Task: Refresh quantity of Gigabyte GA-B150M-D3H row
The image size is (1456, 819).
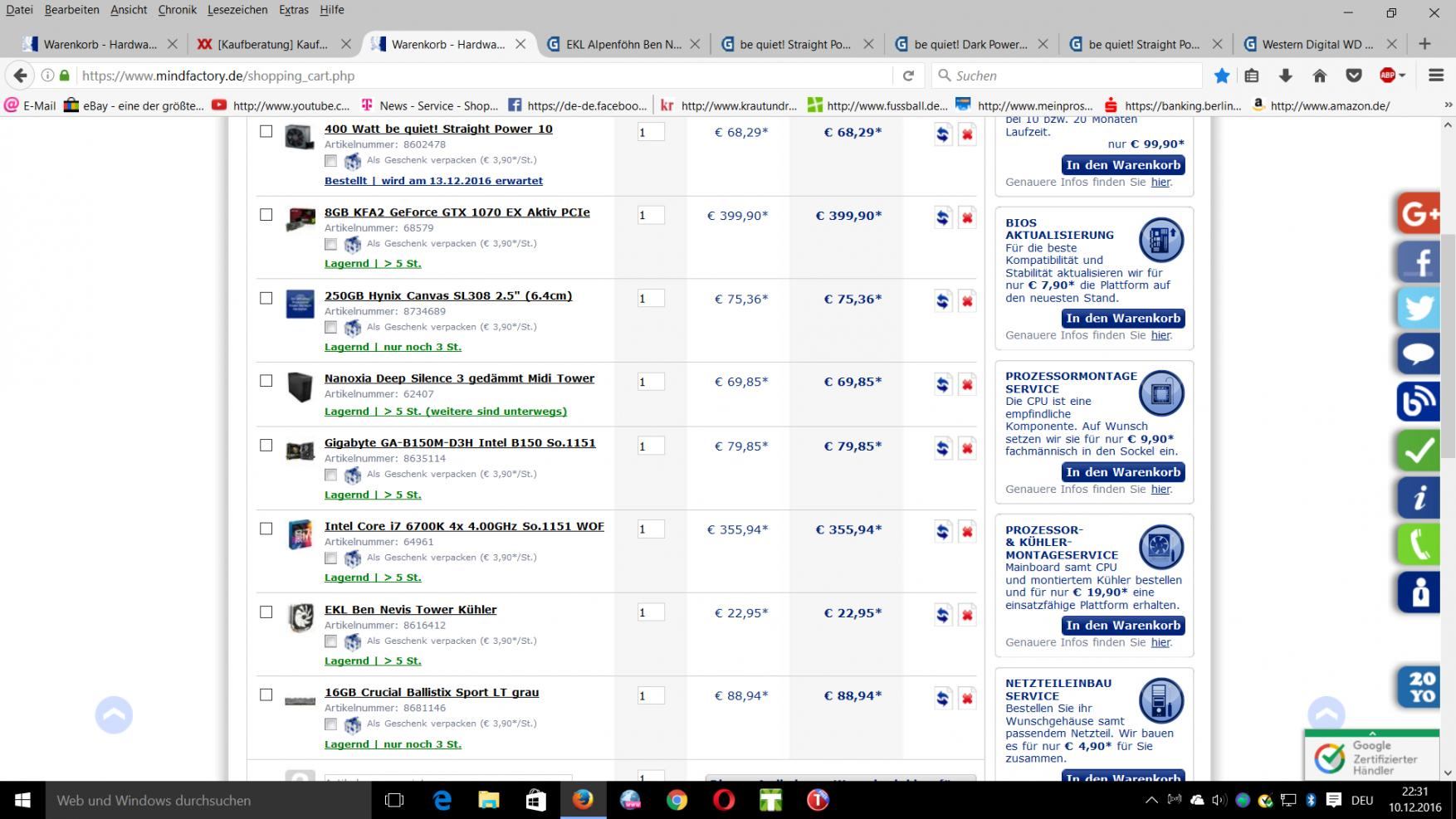Action: coord(942,448)
